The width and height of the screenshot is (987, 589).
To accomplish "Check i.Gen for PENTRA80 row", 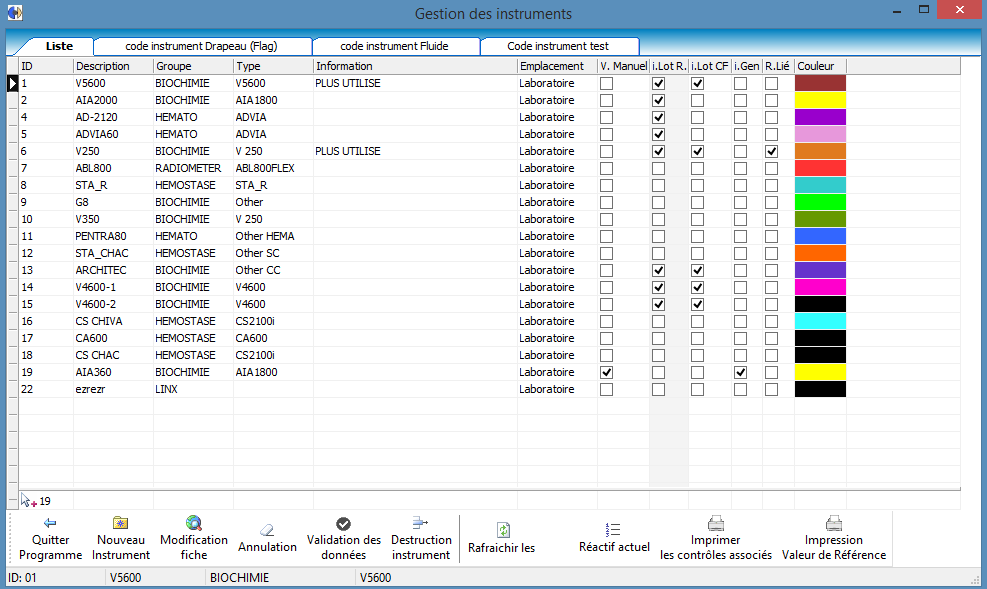I will click(740, 237).
